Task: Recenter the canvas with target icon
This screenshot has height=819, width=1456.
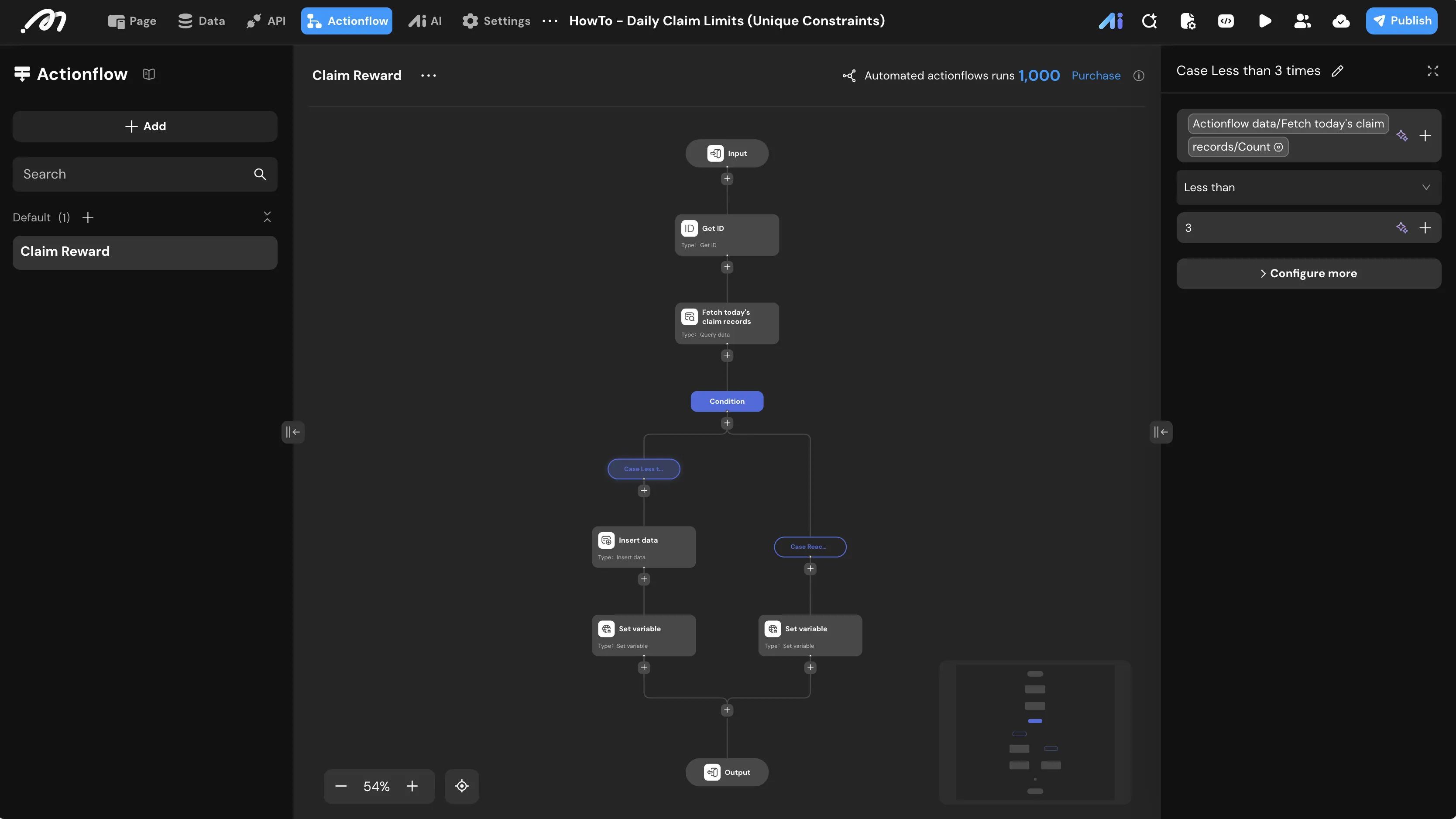Action: 462,786
